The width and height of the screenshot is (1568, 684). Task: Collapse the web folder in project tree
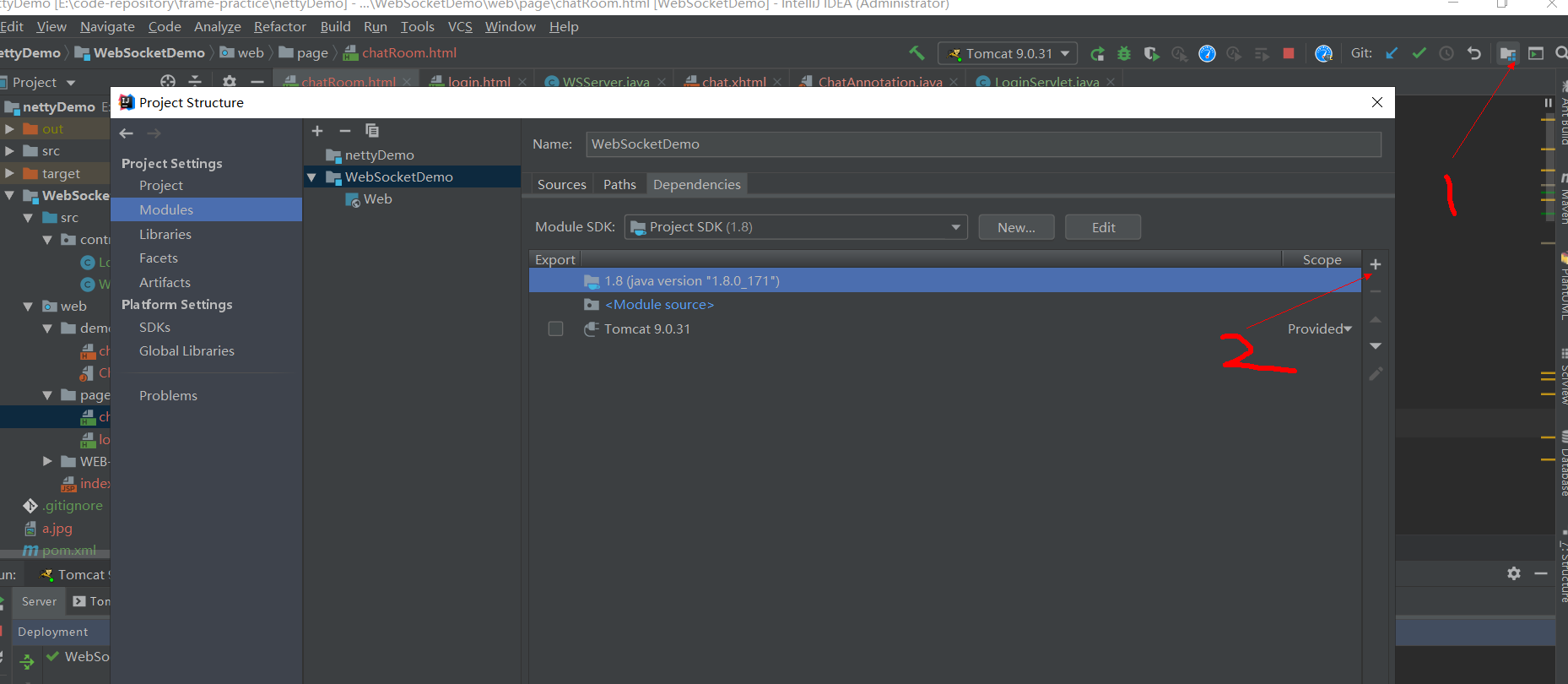pyautogui.click(x=28, y=307)
